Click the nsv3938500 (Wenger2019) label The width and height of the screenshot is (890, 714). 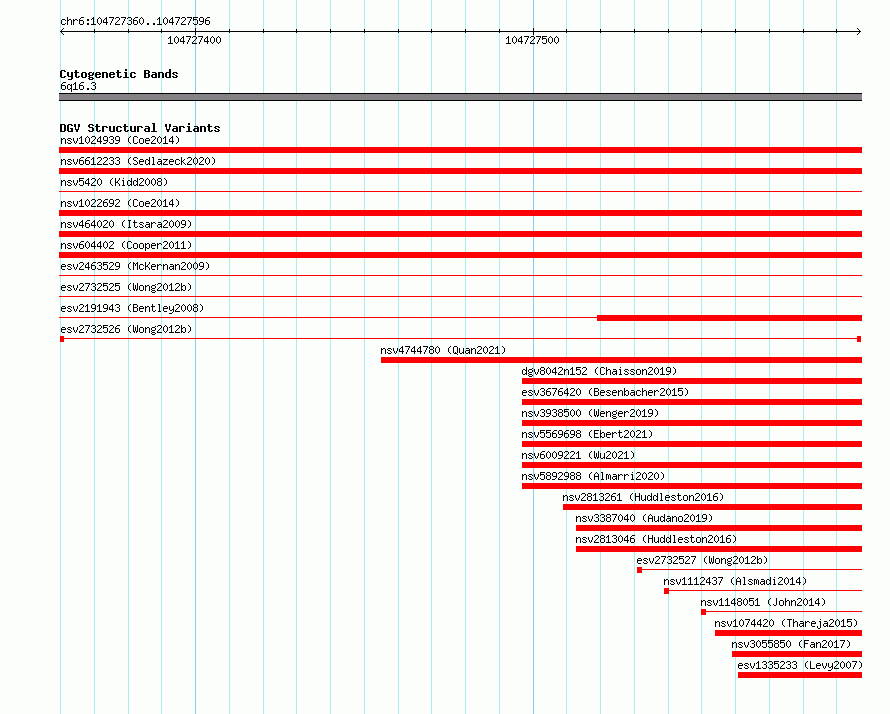click(590, 413)
